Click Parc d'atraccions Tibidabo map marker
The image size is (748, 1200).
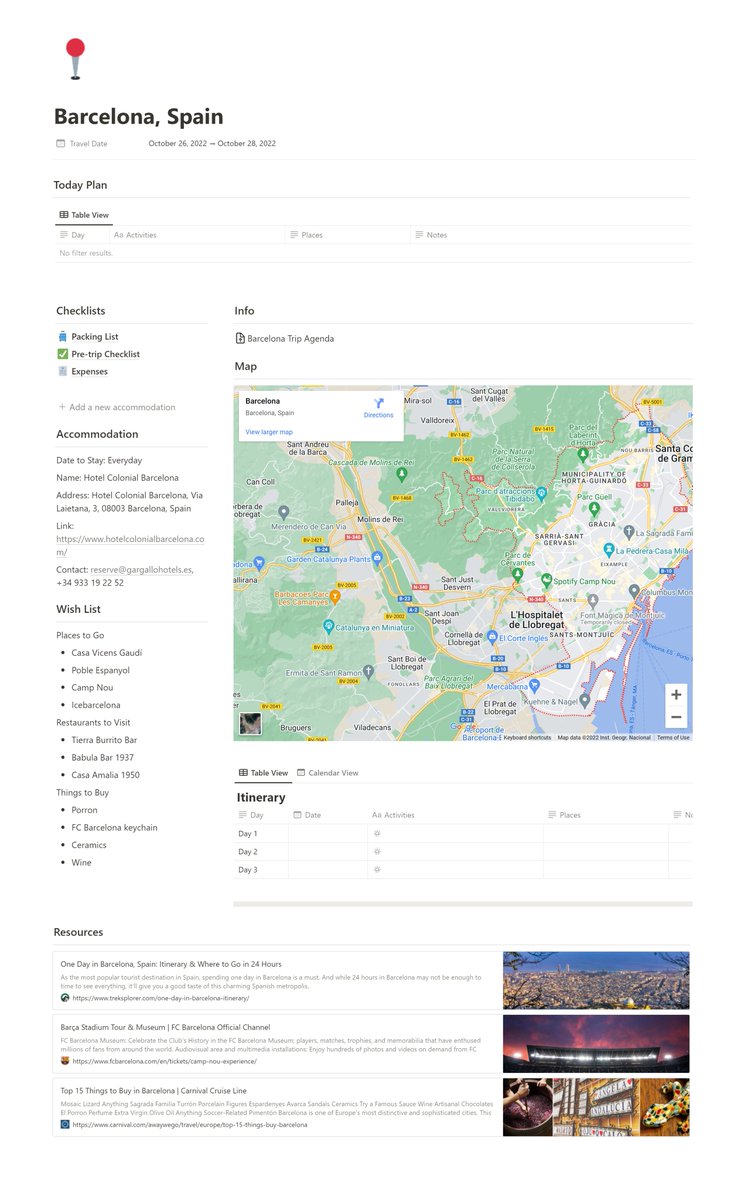click(541, 492)
